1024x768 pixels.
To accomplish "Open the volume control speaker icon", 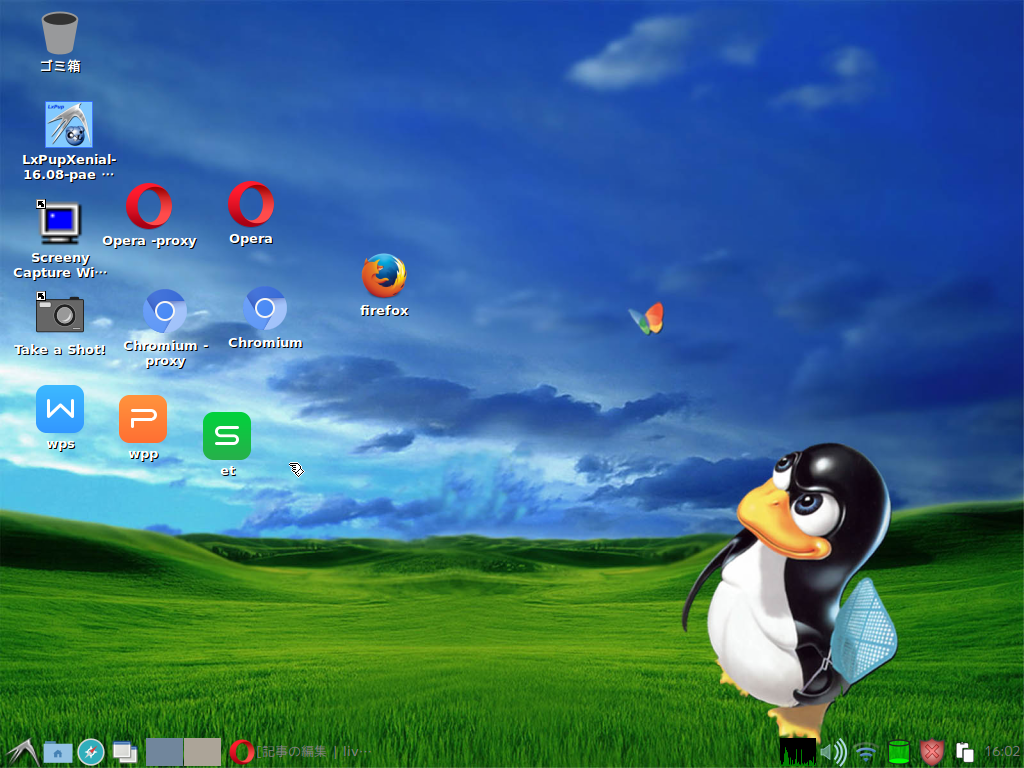I will [833, 752].
